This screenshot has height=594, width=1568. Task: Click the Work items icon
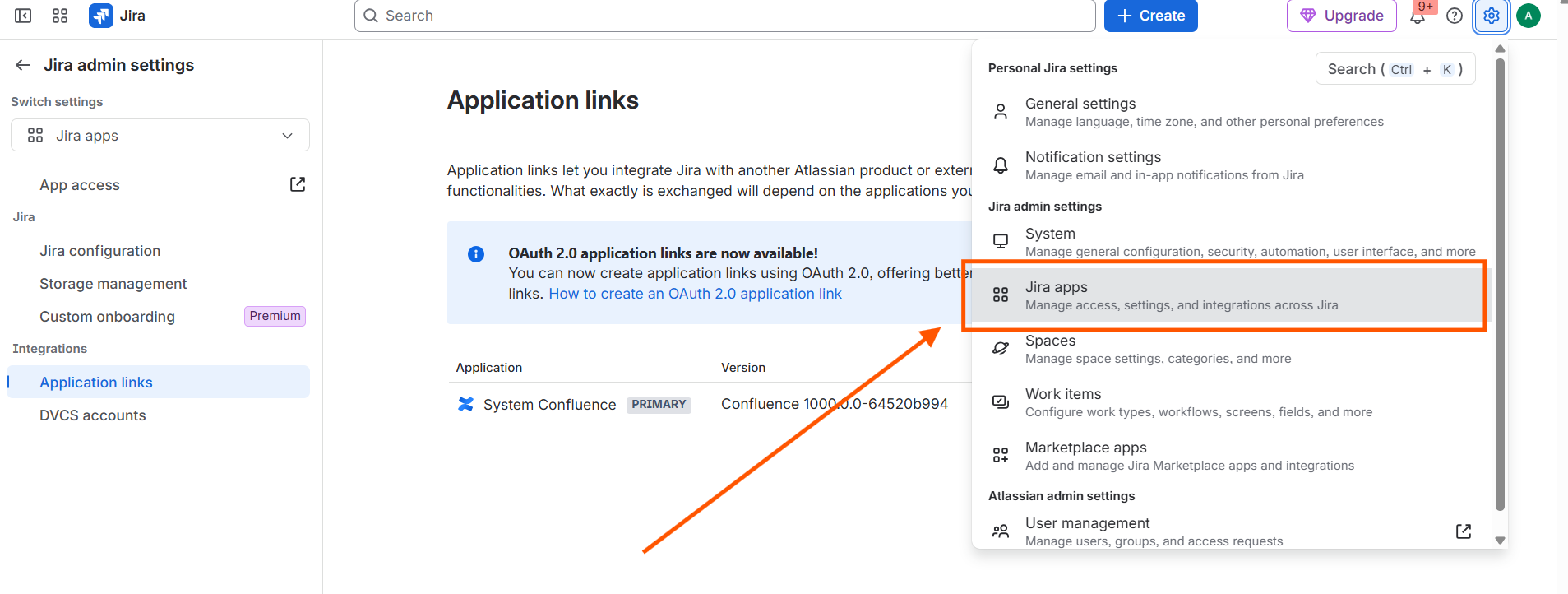coord(1001,401)
